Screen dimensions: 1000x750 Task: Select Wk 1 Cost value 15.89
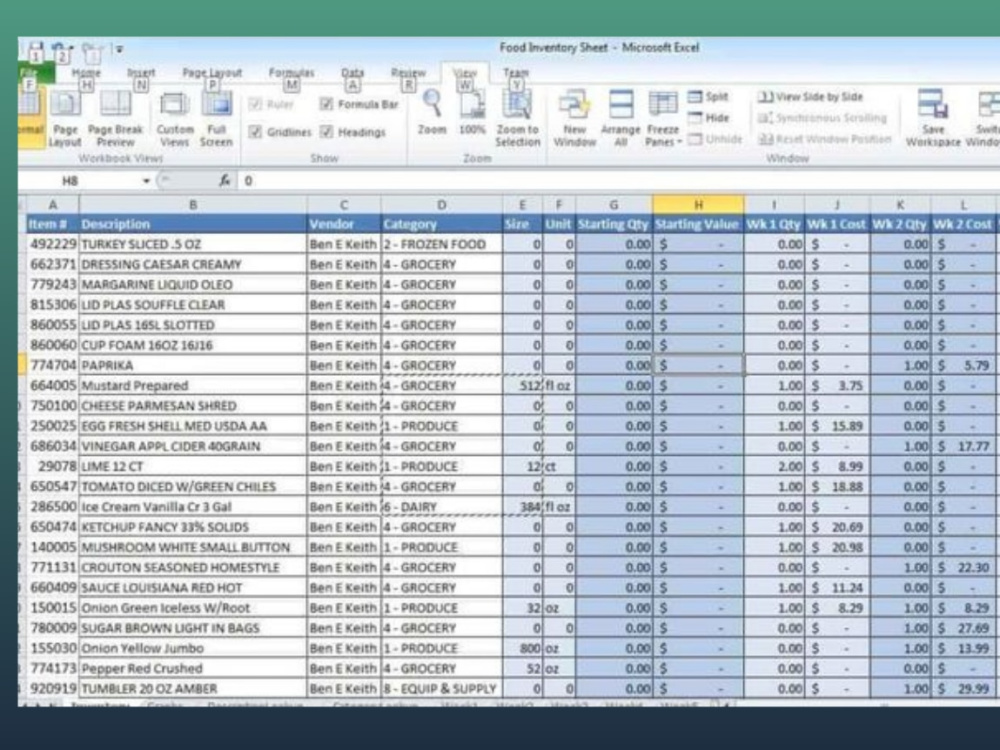click(x=837, y=426)
